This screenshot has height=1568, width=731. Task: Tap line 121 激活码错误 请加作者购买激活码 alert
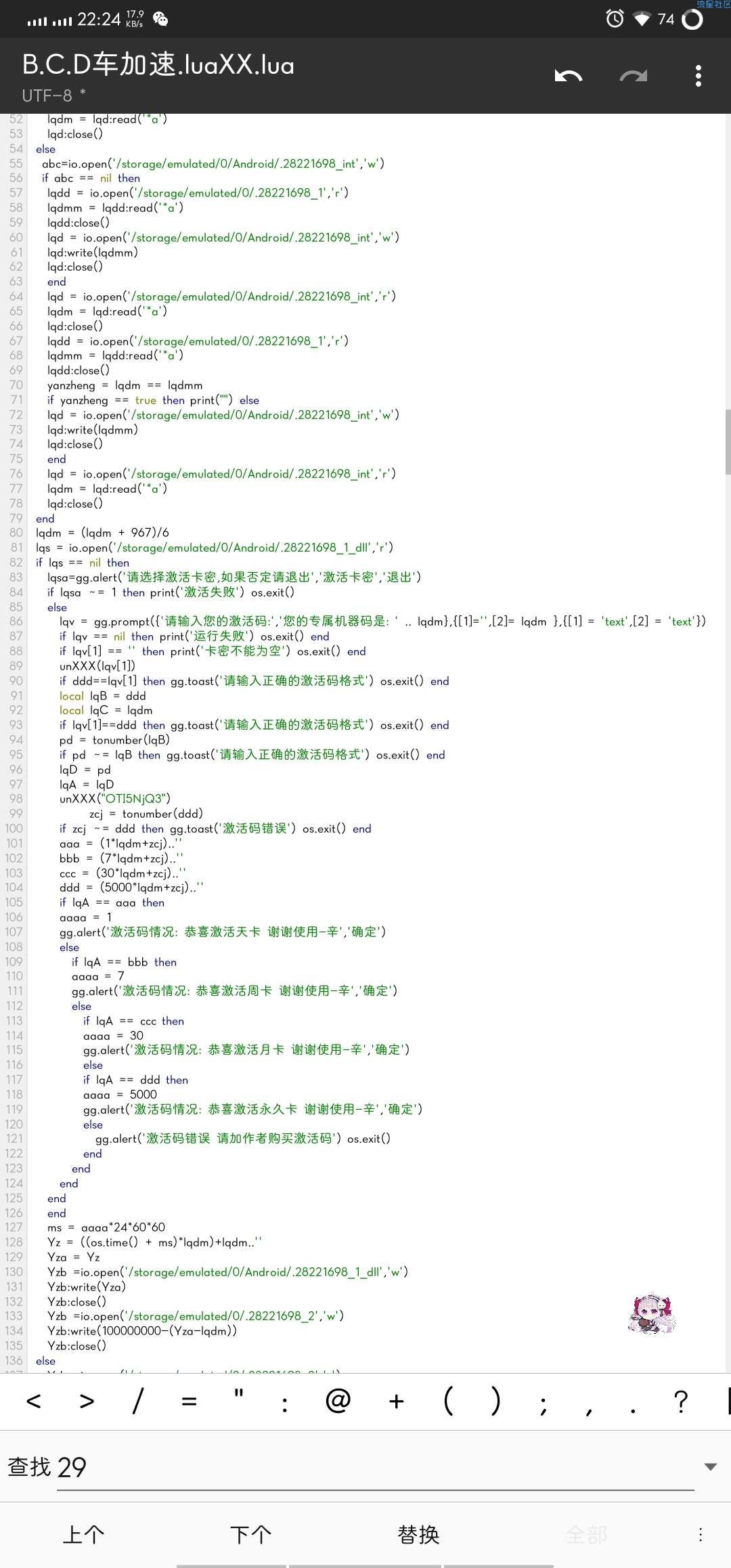click(x=243, y=1139)
